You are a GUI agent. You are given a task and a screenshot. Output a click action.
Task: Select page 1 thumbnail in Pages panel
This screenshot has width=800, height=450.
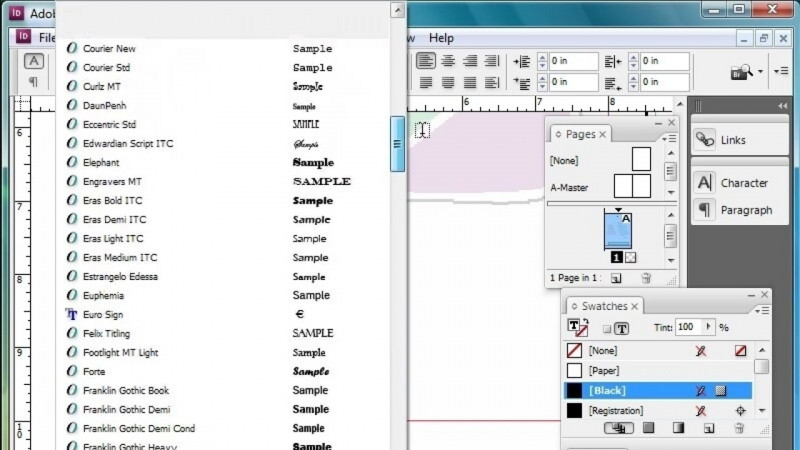[x=618, y=230]
